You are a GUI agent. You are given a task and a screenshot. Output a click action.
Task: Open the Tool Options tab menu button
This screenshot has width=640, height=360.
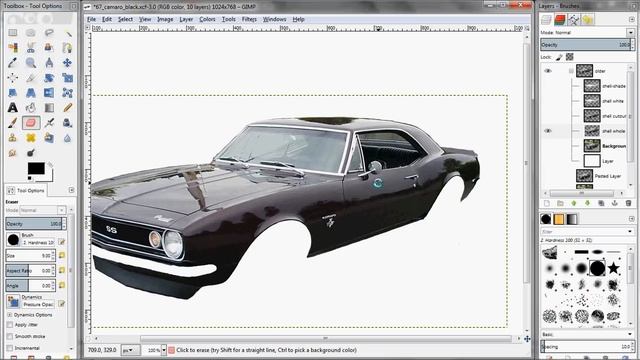71,190
